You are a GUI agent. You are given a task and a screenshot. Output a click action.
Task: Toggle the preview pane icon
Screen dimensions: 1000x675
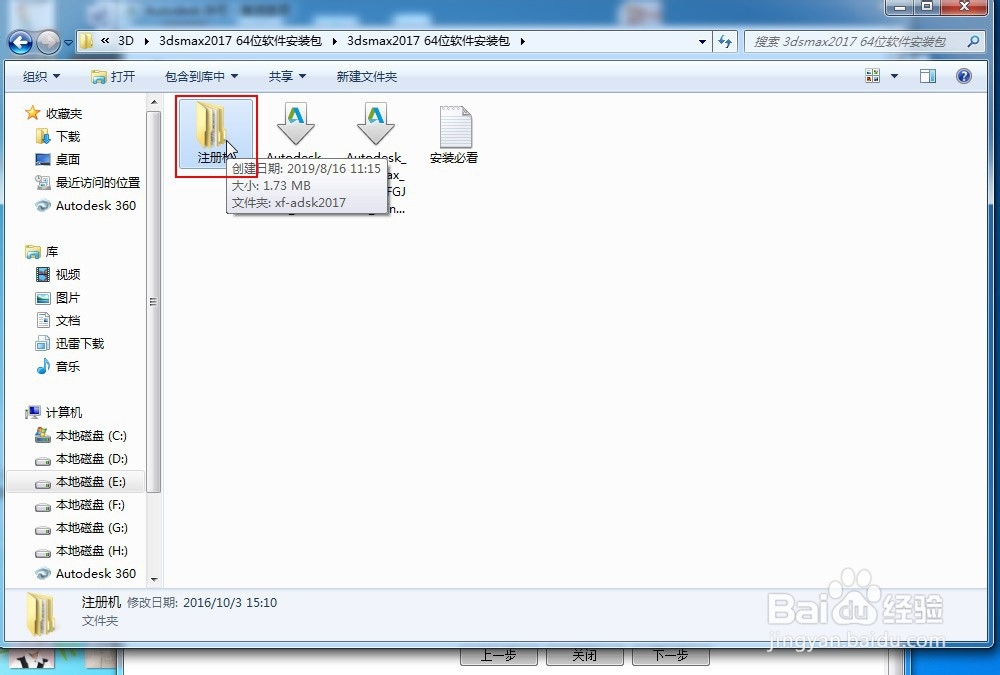click(x=928, y=77)
